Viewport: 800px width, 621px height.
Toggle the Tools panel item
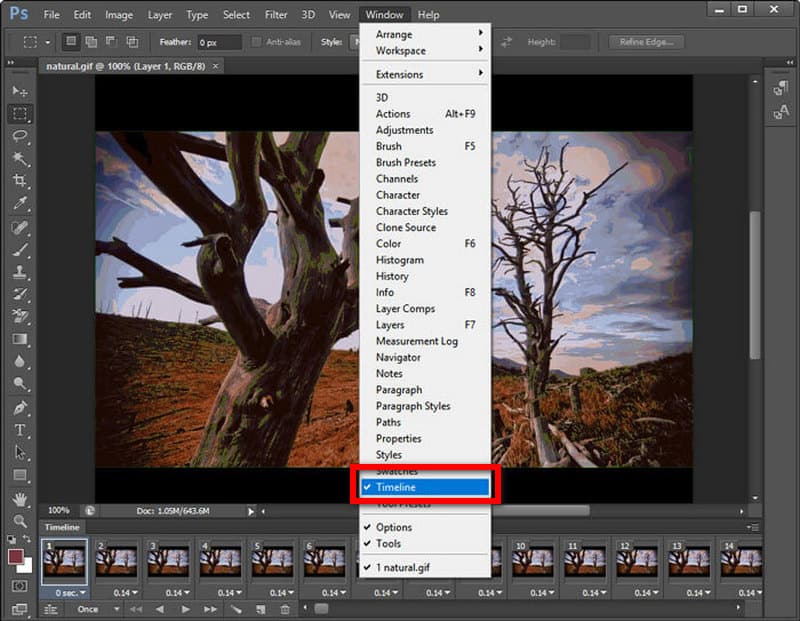click(x=388, y=543)
